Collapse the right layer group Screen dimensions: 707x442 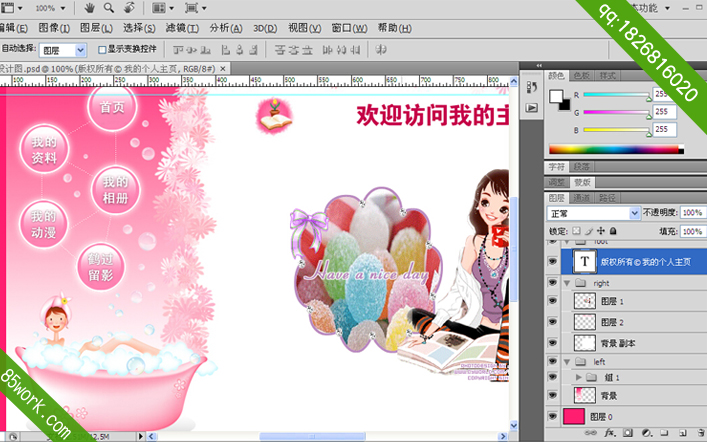(567, 283)
